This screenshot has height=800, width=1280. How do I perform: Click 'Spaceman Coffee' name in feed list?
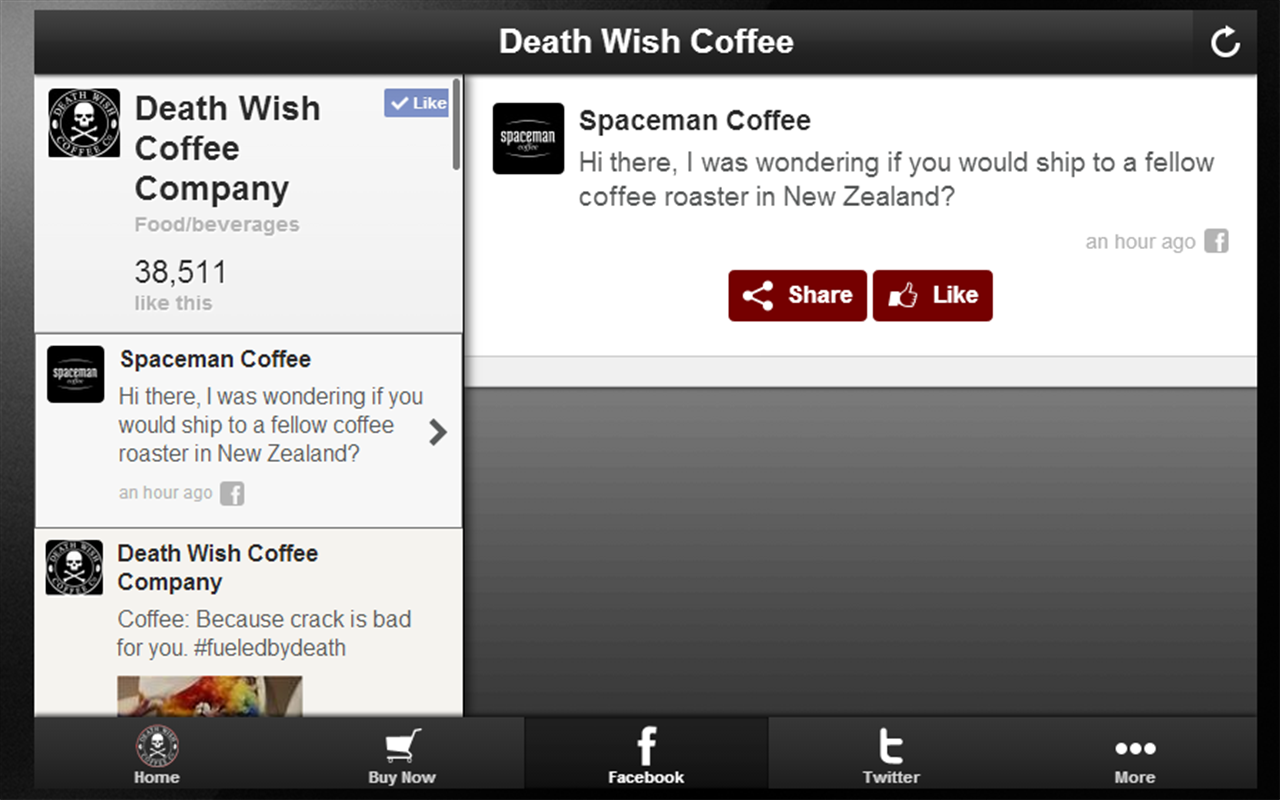(216, 359)
